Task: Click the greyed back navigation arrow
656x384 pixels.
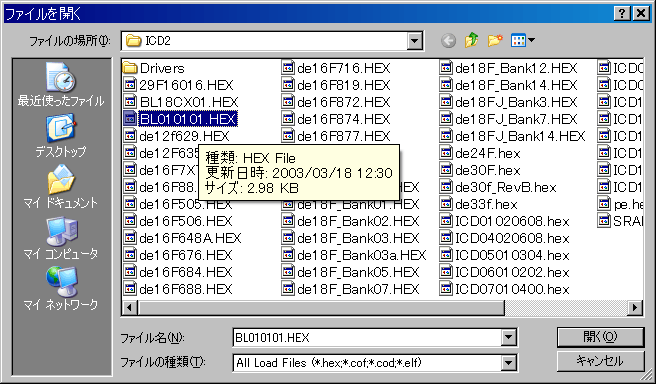Action: 448,41
